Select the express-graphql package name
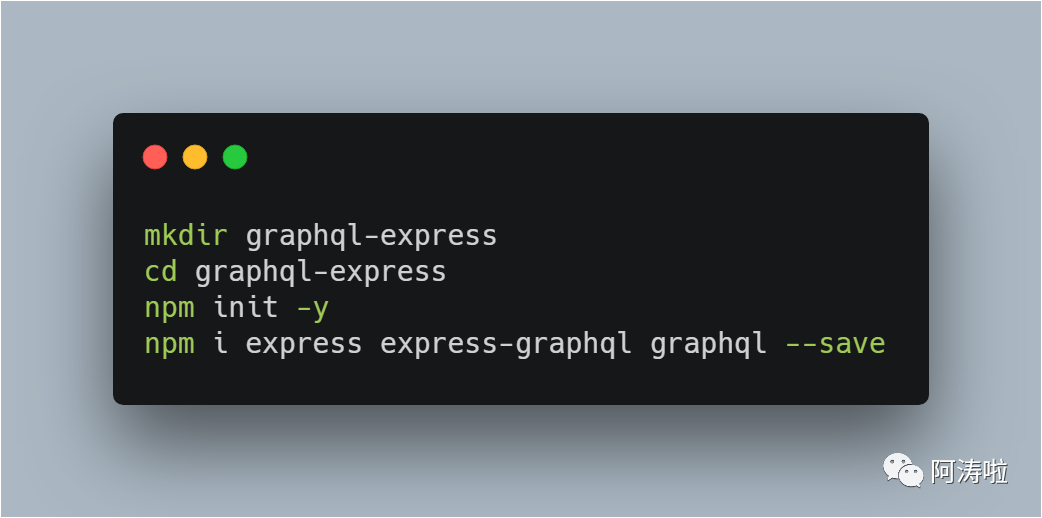The height and width of the screenshot is (518, 1042). coord(505,344)
